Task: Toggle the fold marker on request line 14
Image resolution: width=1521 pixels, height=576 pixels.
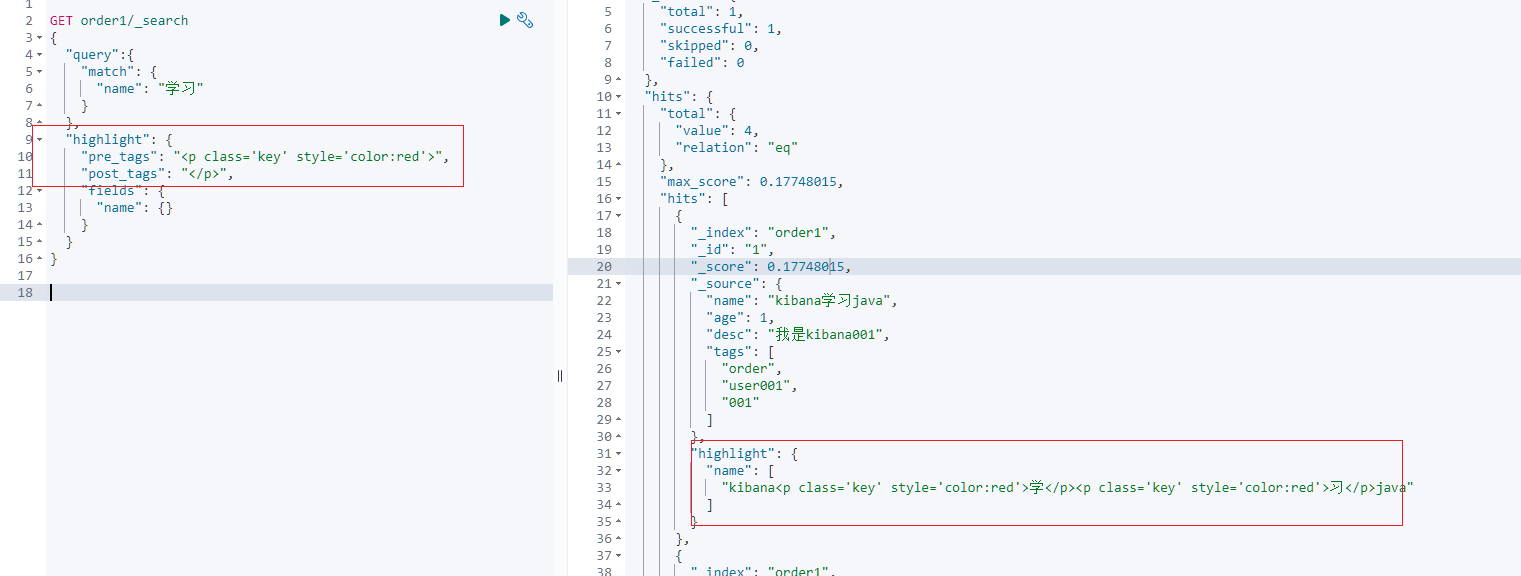Action: click(x=38, y=224)
